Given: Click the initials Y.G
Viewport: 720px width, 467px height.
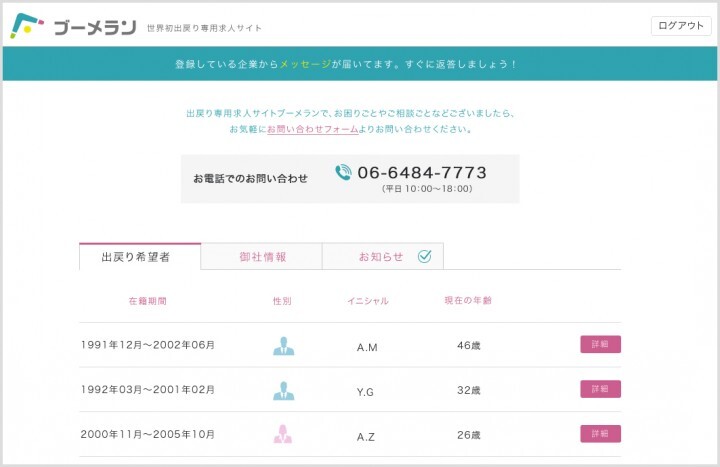Looking at the screenshot, I should (x=365, y=392).
